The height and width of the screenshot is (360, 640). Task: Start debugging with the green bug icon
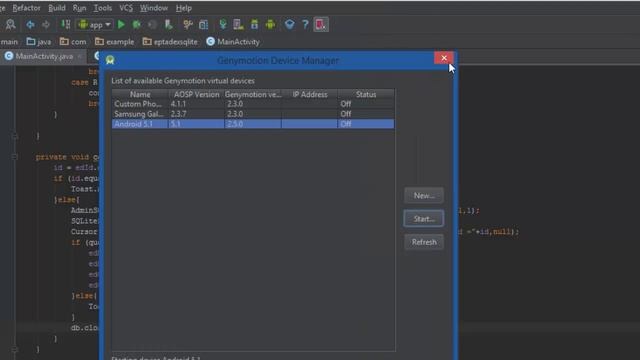[x=137, y=25]
